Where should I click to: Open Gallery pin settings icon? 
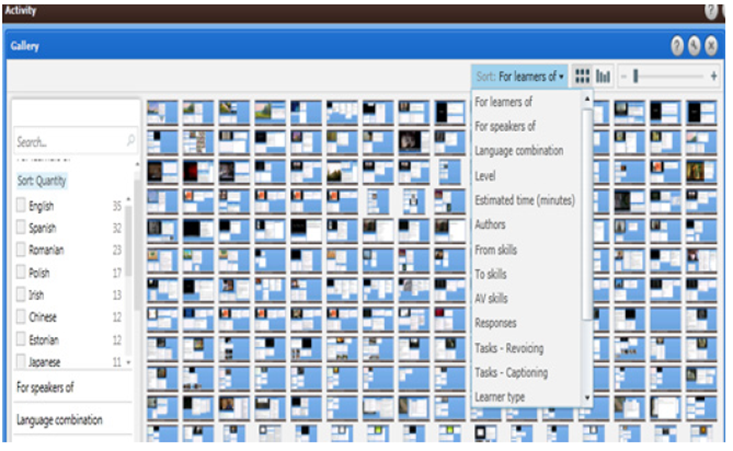694,46
